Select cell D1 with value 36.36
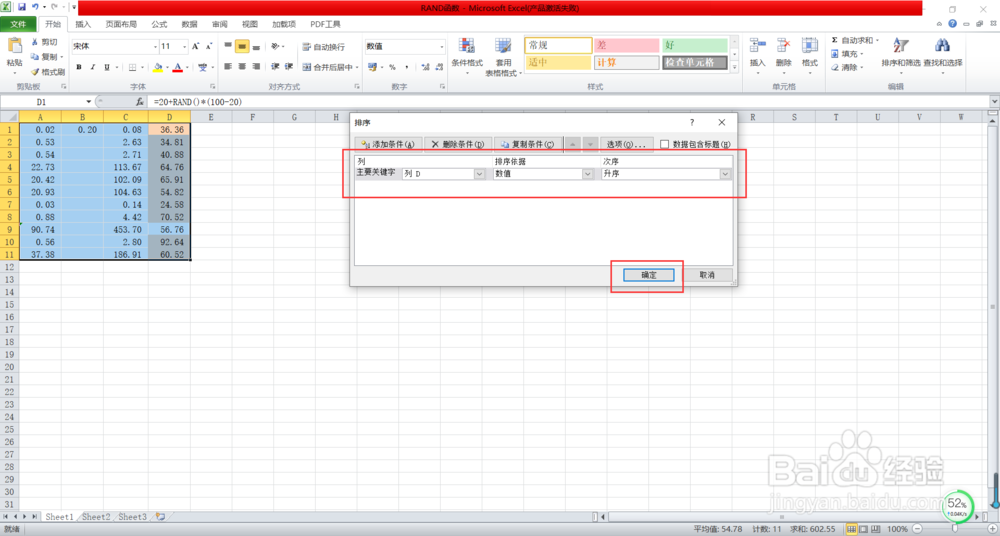Image resolution: width=1000 pixels, height=536 pixels. click(169, 129)
